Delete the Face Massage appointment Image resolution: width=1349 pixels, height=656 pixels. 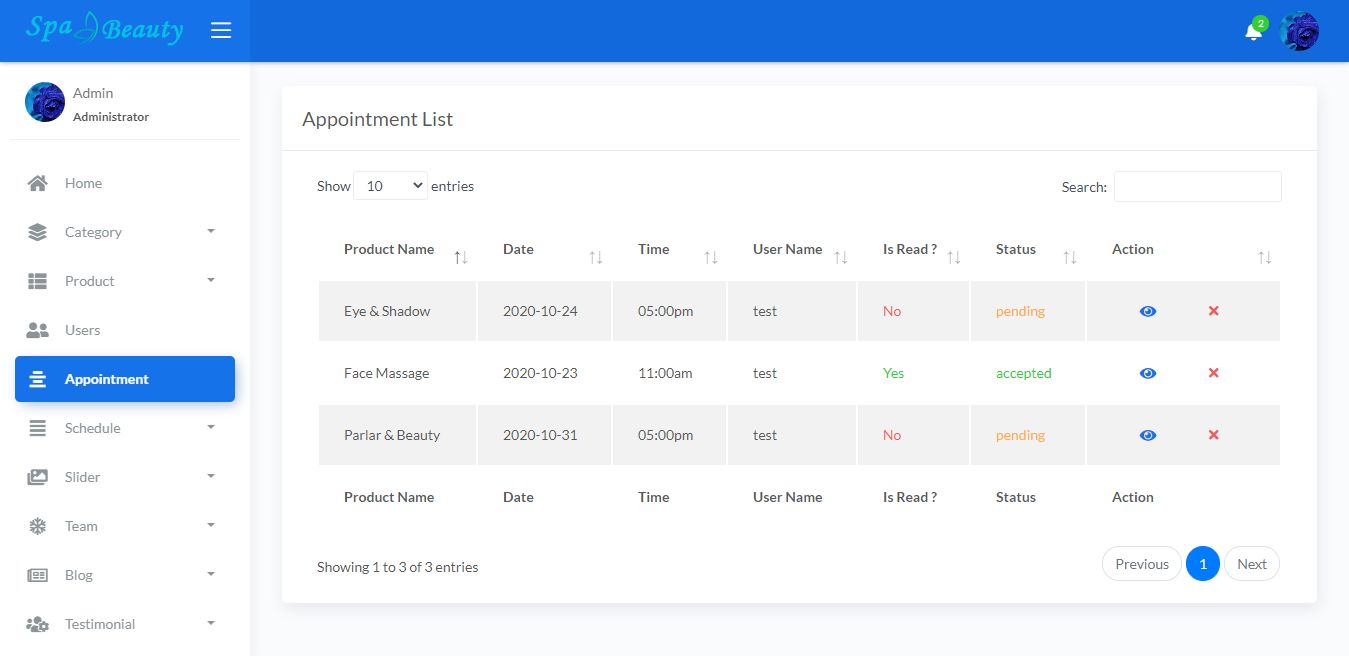point(1213,373)
